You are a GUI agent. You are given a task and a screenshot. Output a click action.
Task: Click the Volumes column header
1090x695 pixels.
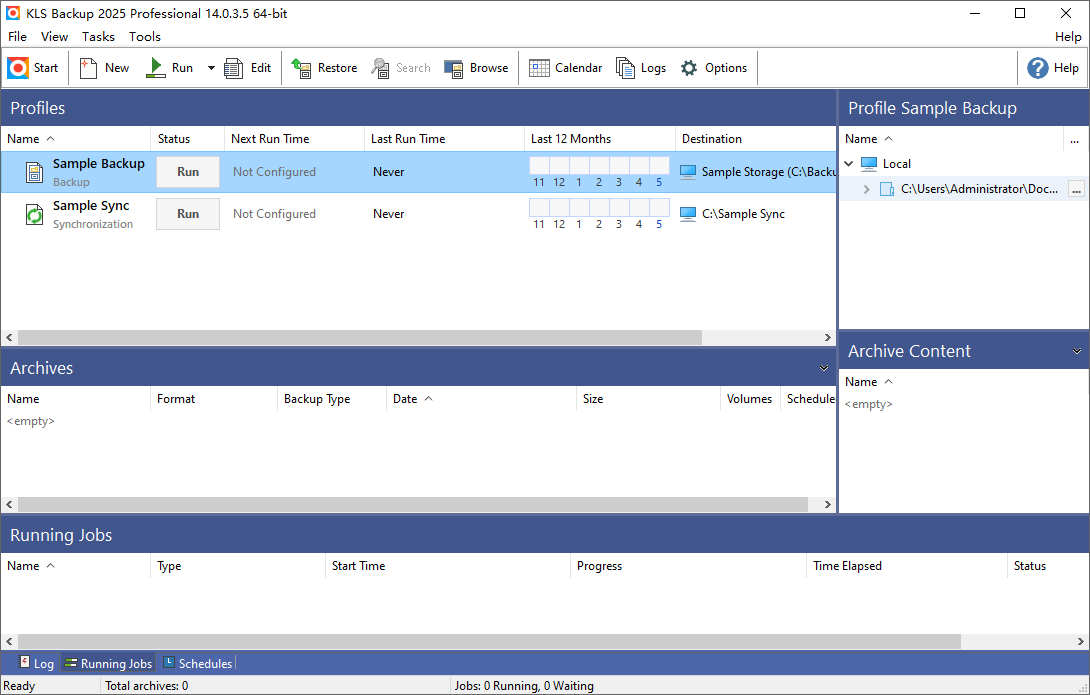coord(749,399)
